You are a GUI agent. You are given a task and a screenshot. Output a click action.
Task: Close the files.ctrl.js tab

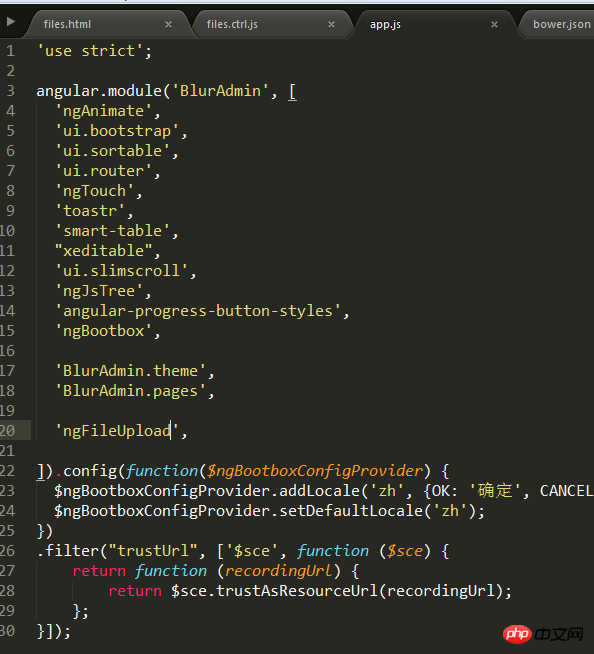332,25
